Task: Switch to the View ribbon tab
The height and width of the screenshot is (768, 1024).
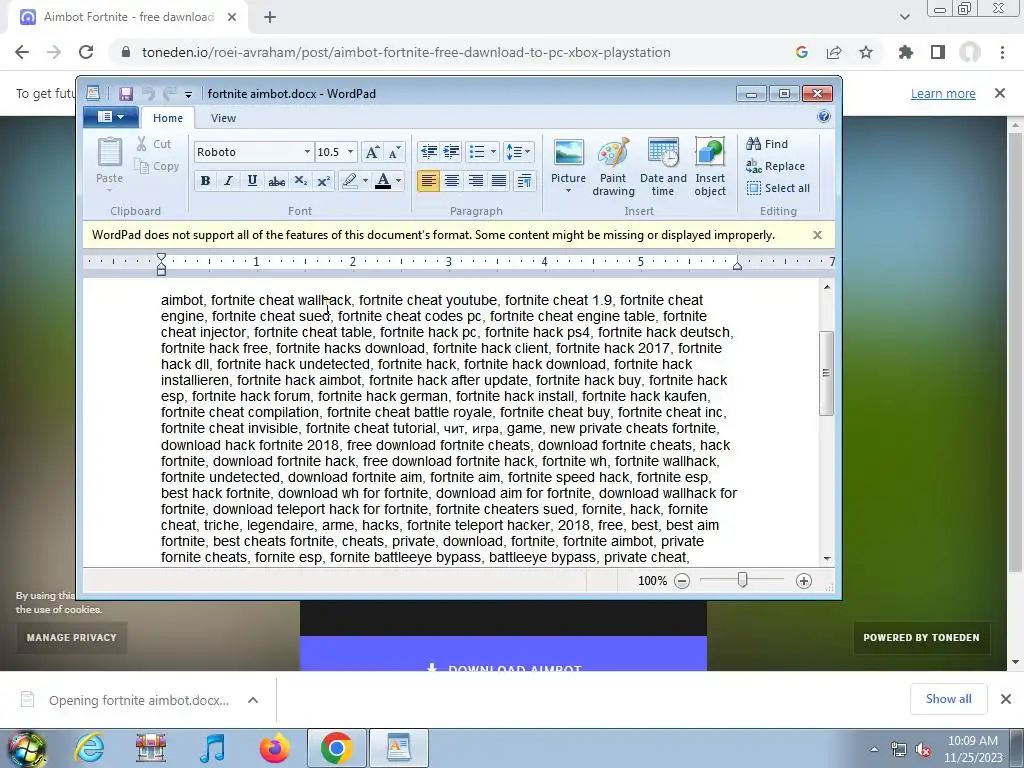Action: click(x=223, y=118)
